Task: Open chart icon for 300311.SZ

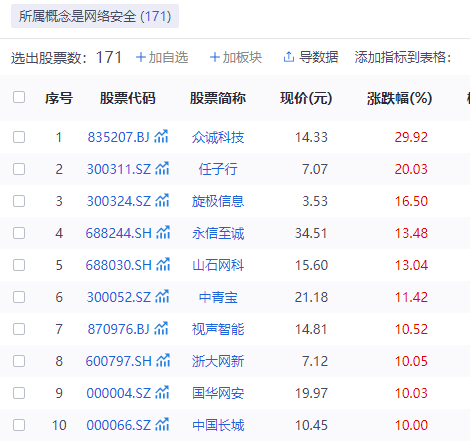Action: click(x=162, y=169)
